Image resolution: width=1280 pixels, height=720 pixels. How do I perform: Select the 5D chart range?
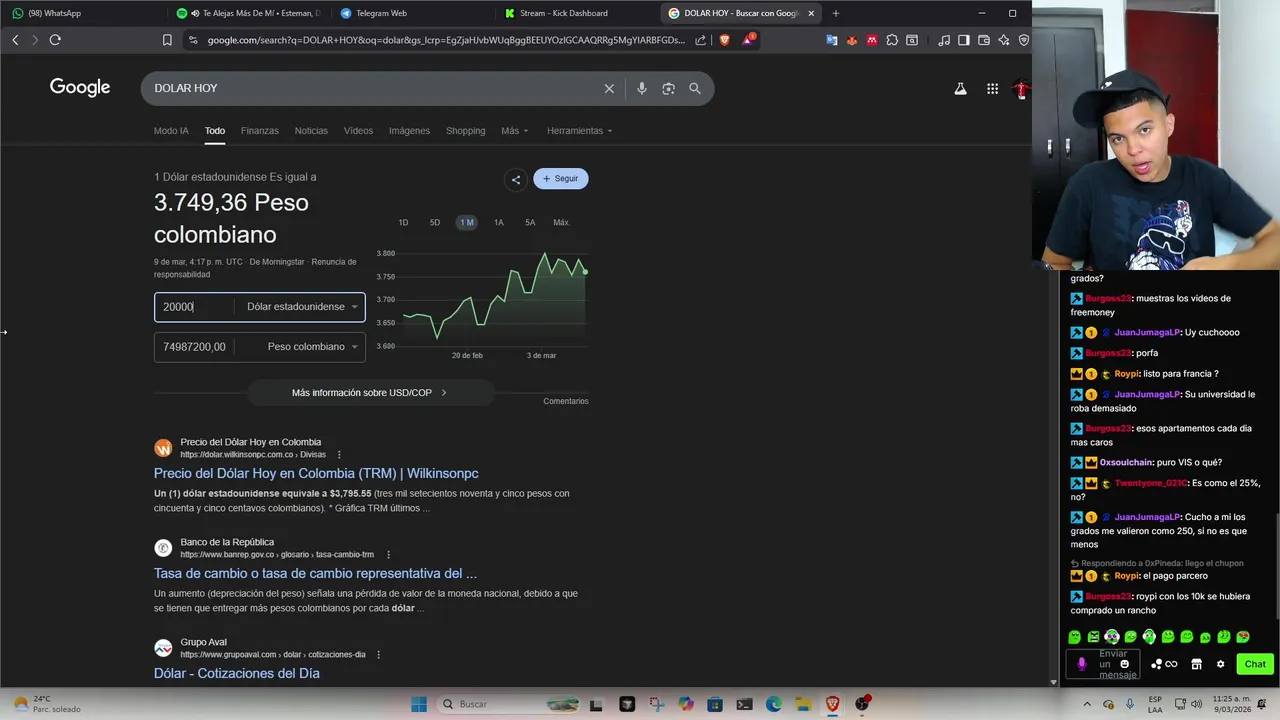[435, 223]
